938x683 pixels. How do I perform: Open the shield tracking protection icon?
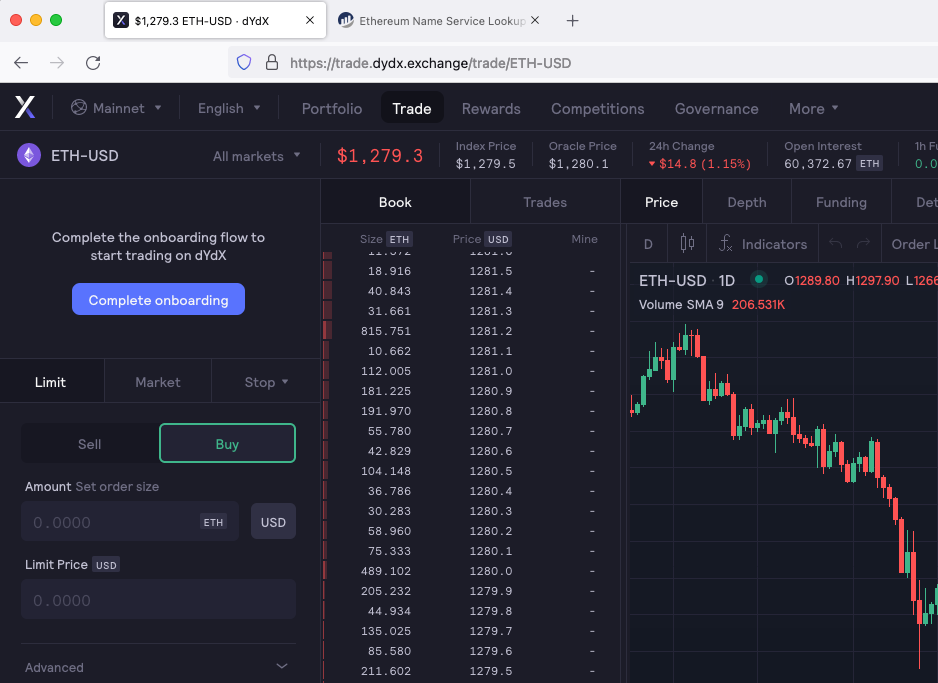click(x=243, y=62)
